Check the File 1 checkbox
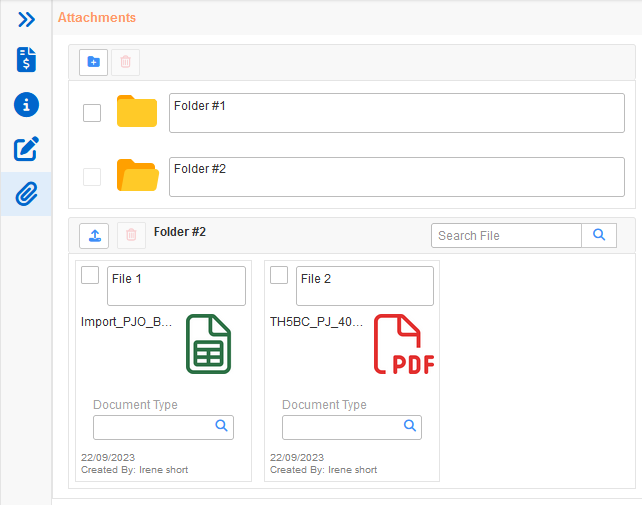This screenshot has width=642, height=505. 90,275
